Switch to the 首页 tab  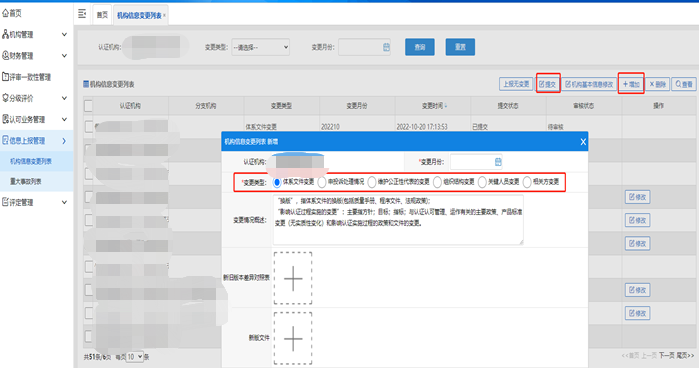[103, 15]
